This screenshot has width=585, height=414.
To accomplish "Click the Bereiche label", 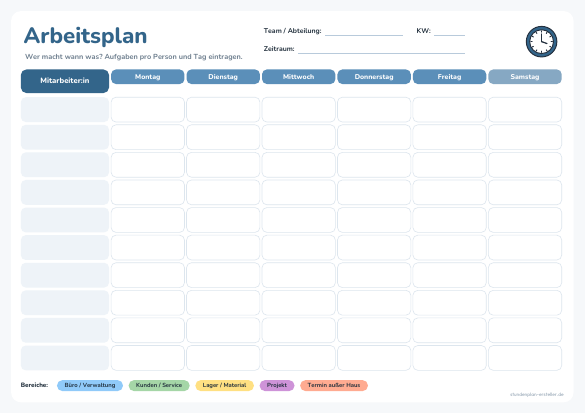I will (x=34, y=385).
